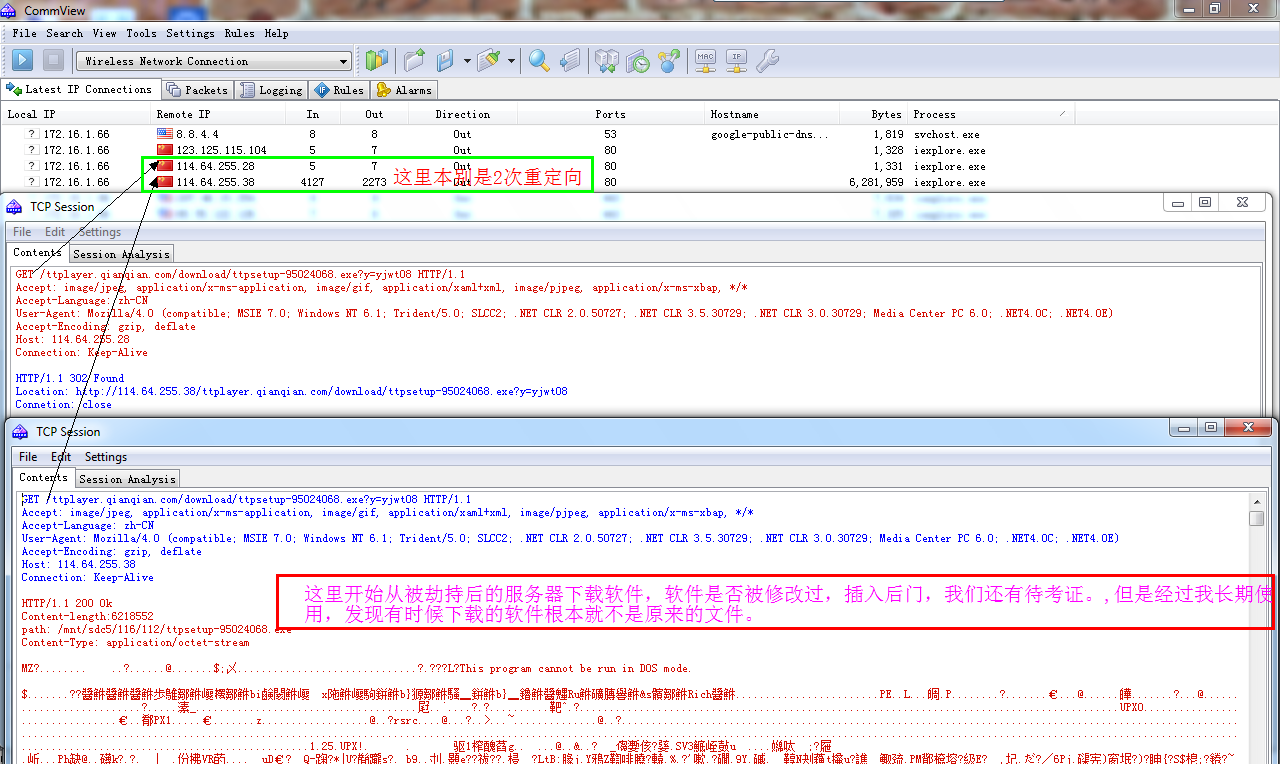
Task: Select Contents tab in rear TCP Session window
Action: point(37,253)
